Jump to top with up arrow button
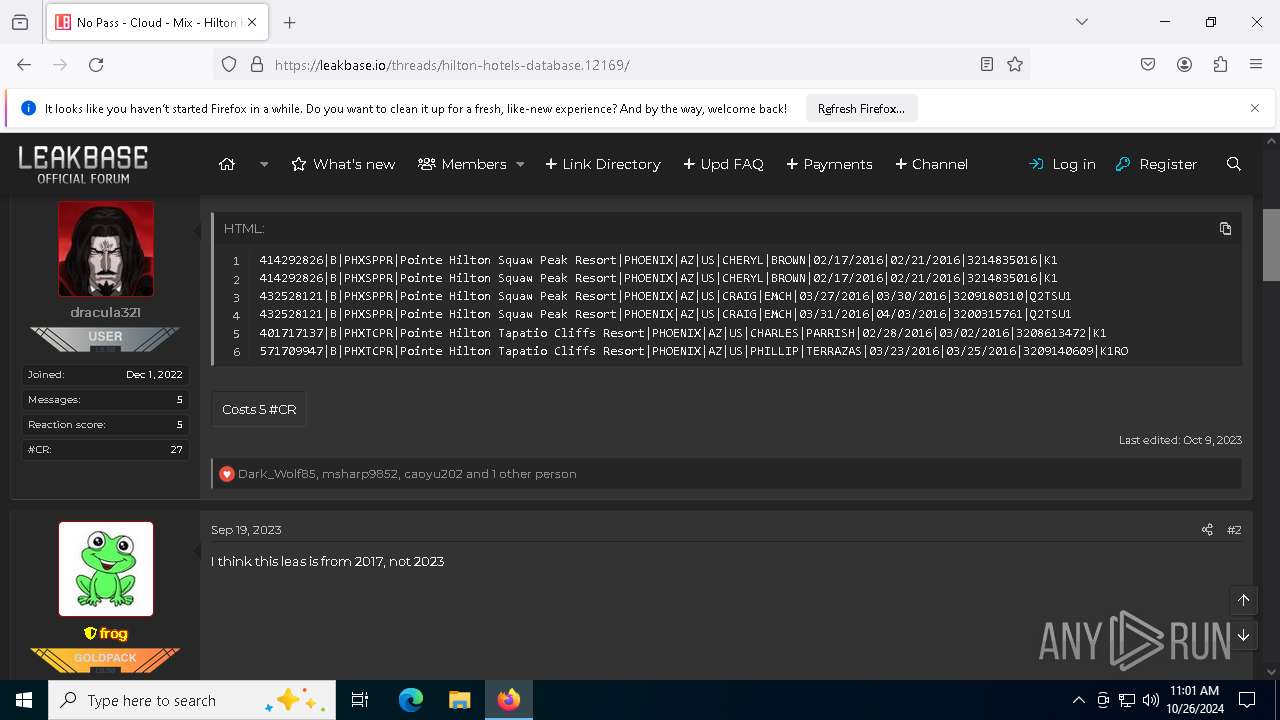 [1243, 600]
